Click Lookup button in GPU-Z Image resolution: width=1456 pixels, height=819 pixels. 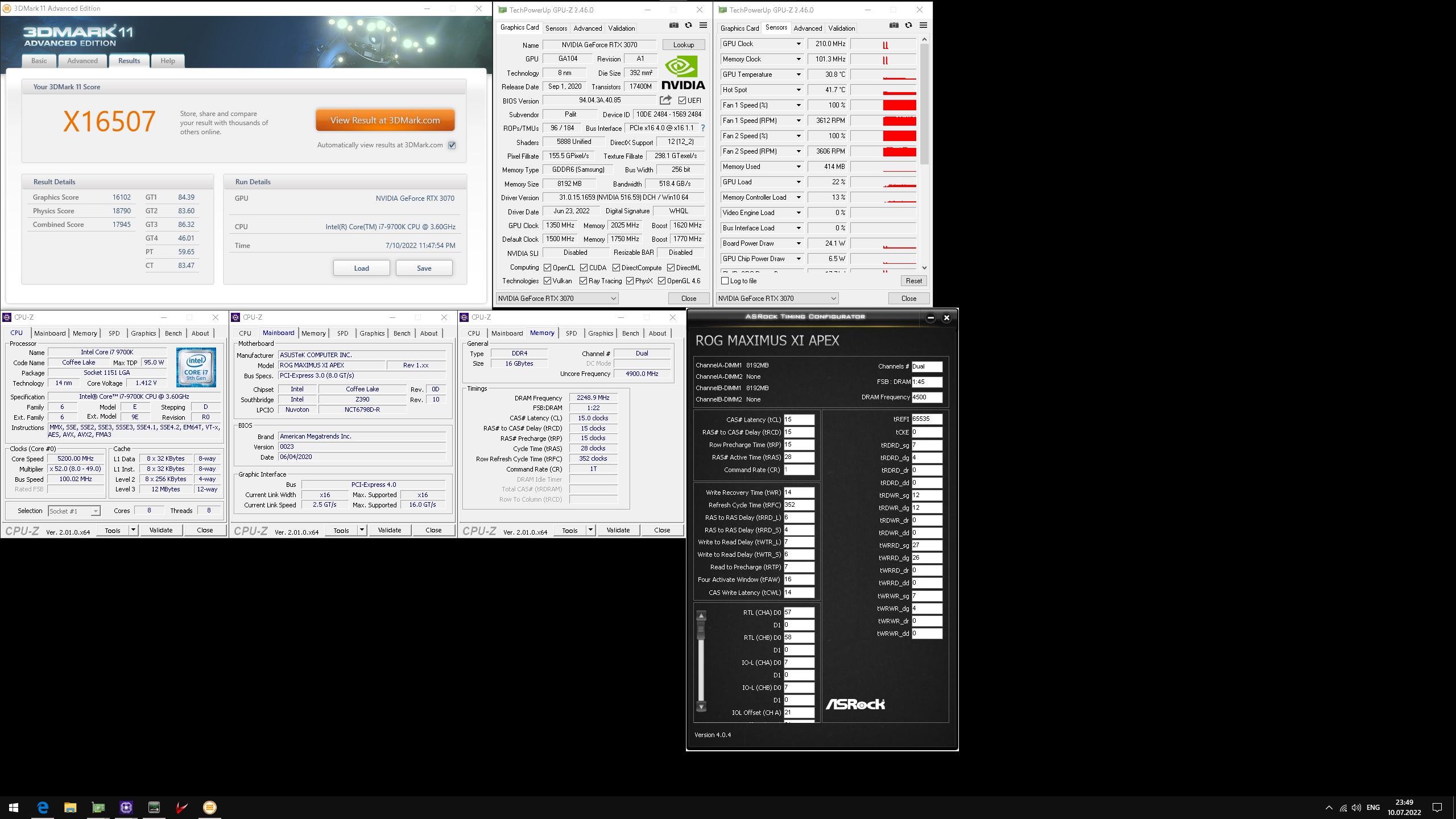(x=684, y=45)
